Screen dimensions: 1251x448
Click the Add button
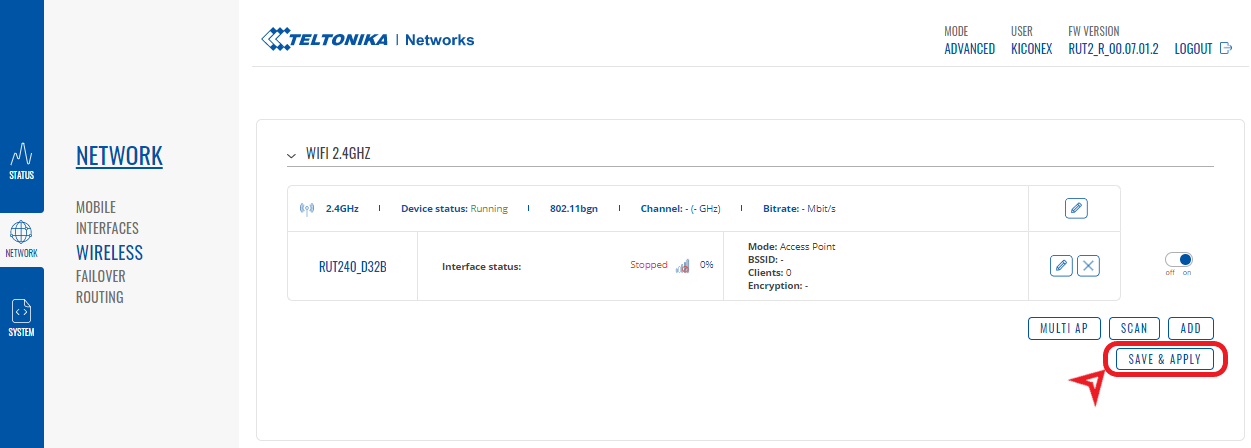point(1190,328)
